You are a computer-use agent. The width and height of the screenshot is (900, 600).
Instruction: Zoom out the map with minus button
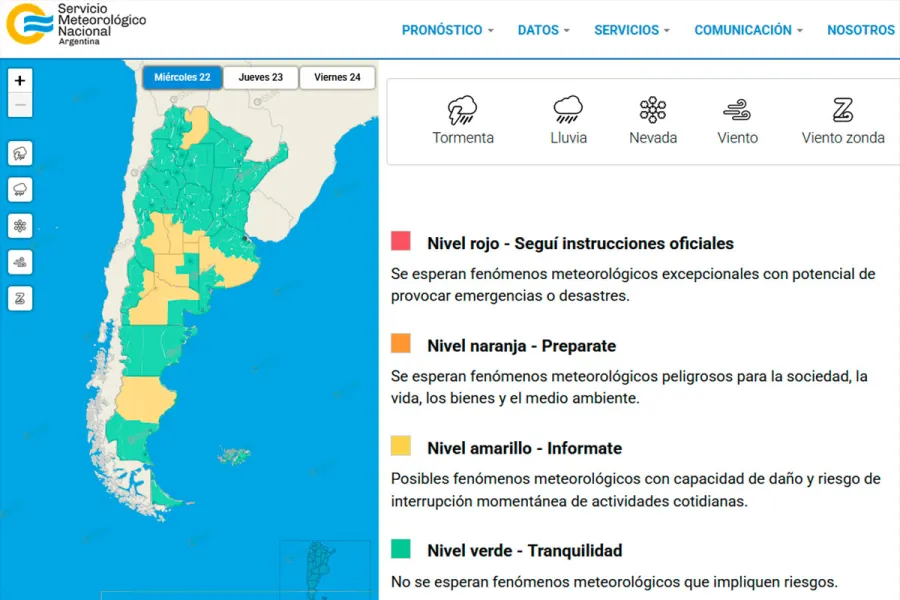pyautogui.click(x=20, y=105)
